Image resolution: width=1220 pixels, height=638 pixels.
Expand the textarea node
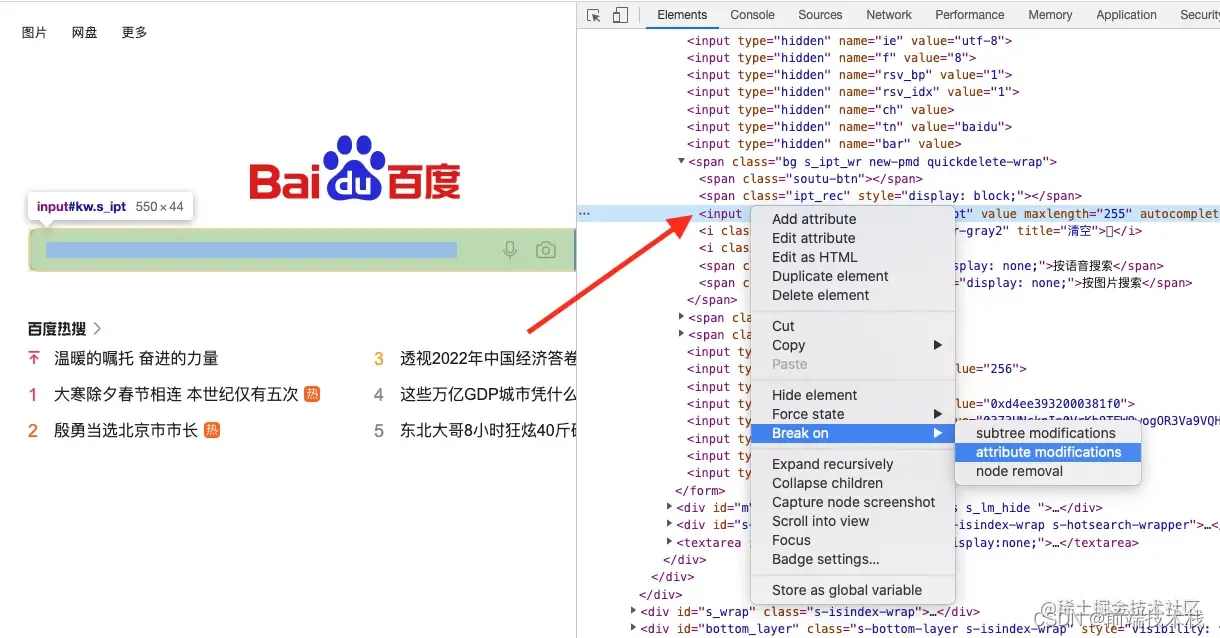click(x=669, y=542)
